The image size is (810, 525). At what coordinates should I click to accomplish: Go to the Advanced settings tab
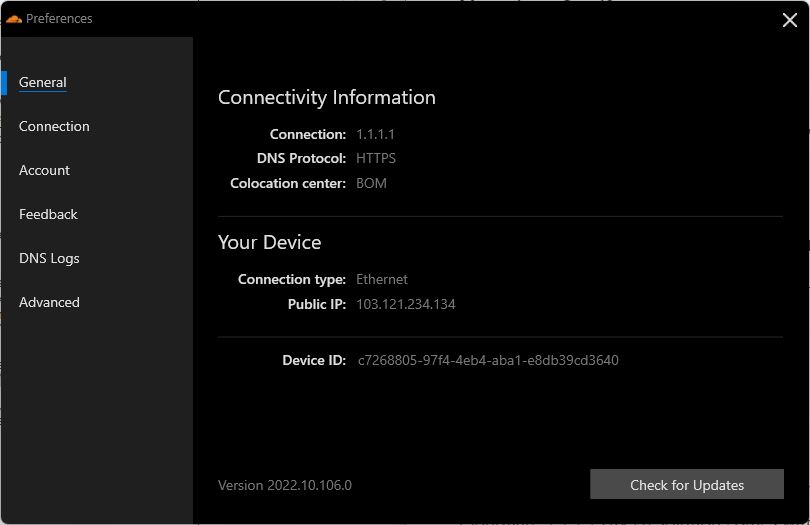pyautogui.click(x=49, y=302)
